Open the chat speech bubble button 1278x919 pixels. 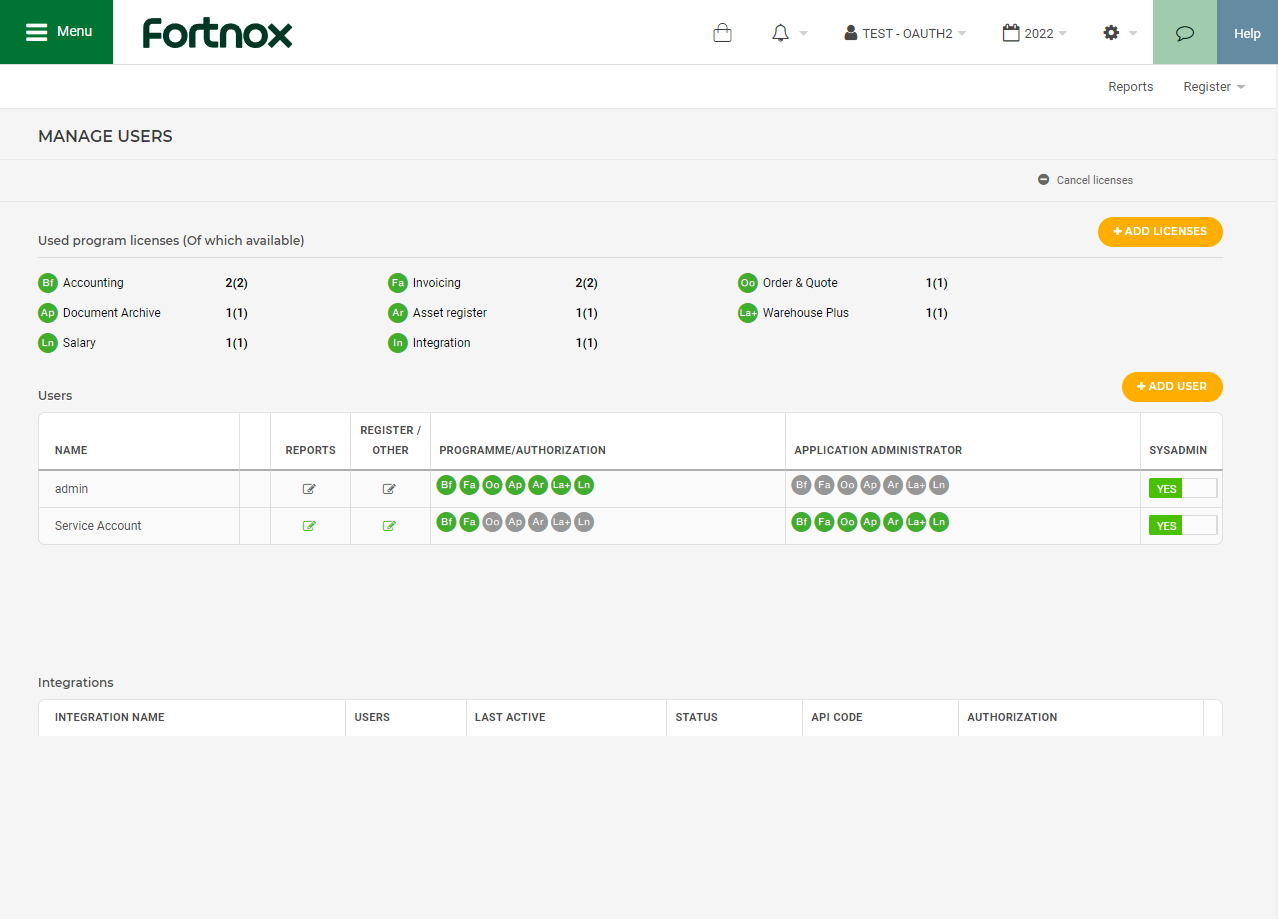[1185, 33]
